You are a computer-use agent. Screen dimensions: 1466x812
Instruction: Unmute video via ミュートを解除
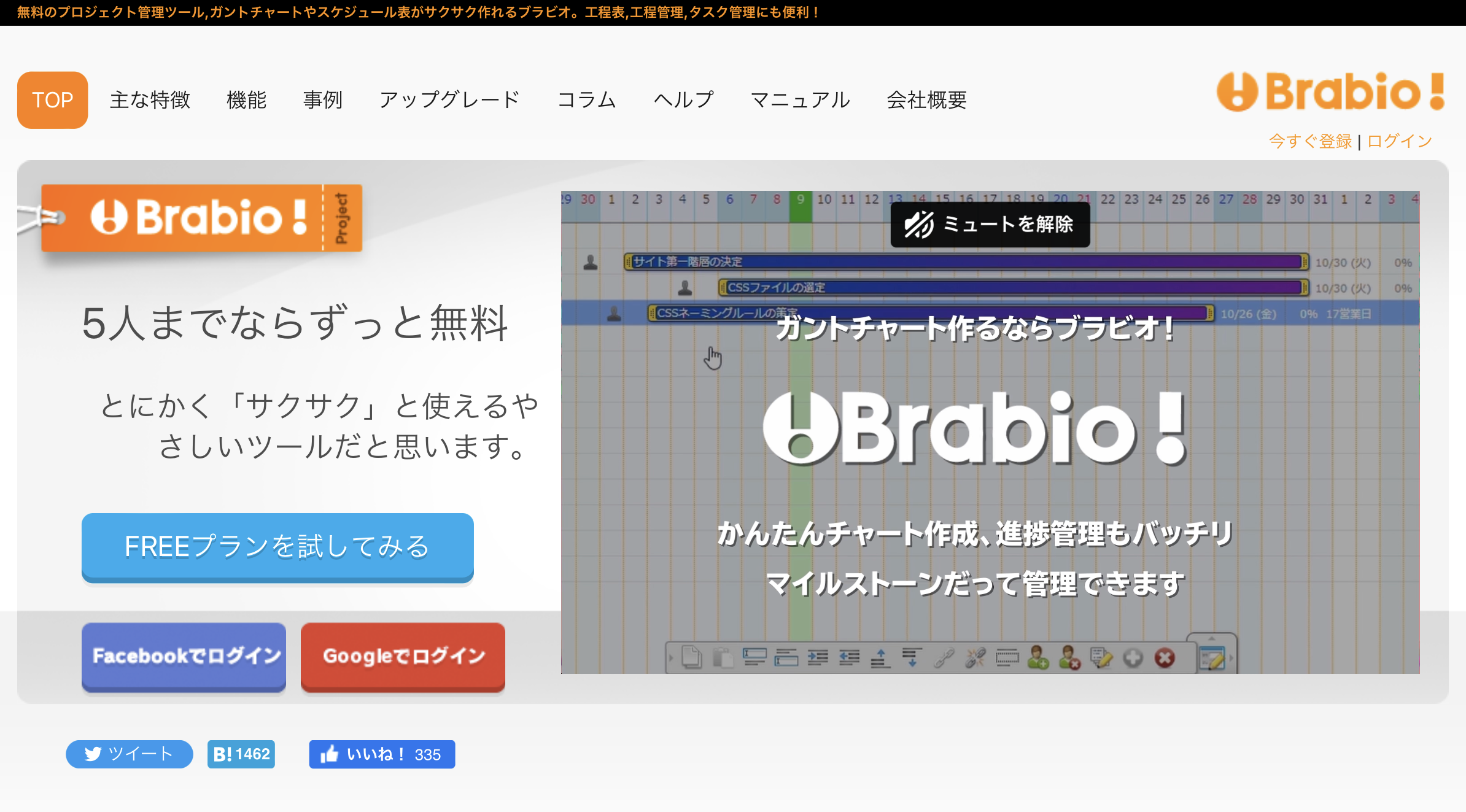(x=990, y=224)
